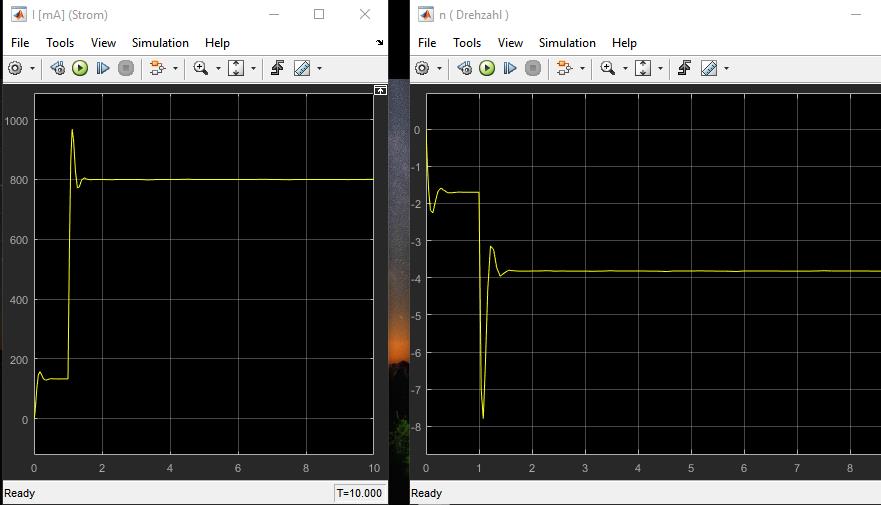The width and height of the screenshot is (881, 505).
Task: Expand measurements dropdown in Drehzahl scope
Action: (x=726, y=69)
